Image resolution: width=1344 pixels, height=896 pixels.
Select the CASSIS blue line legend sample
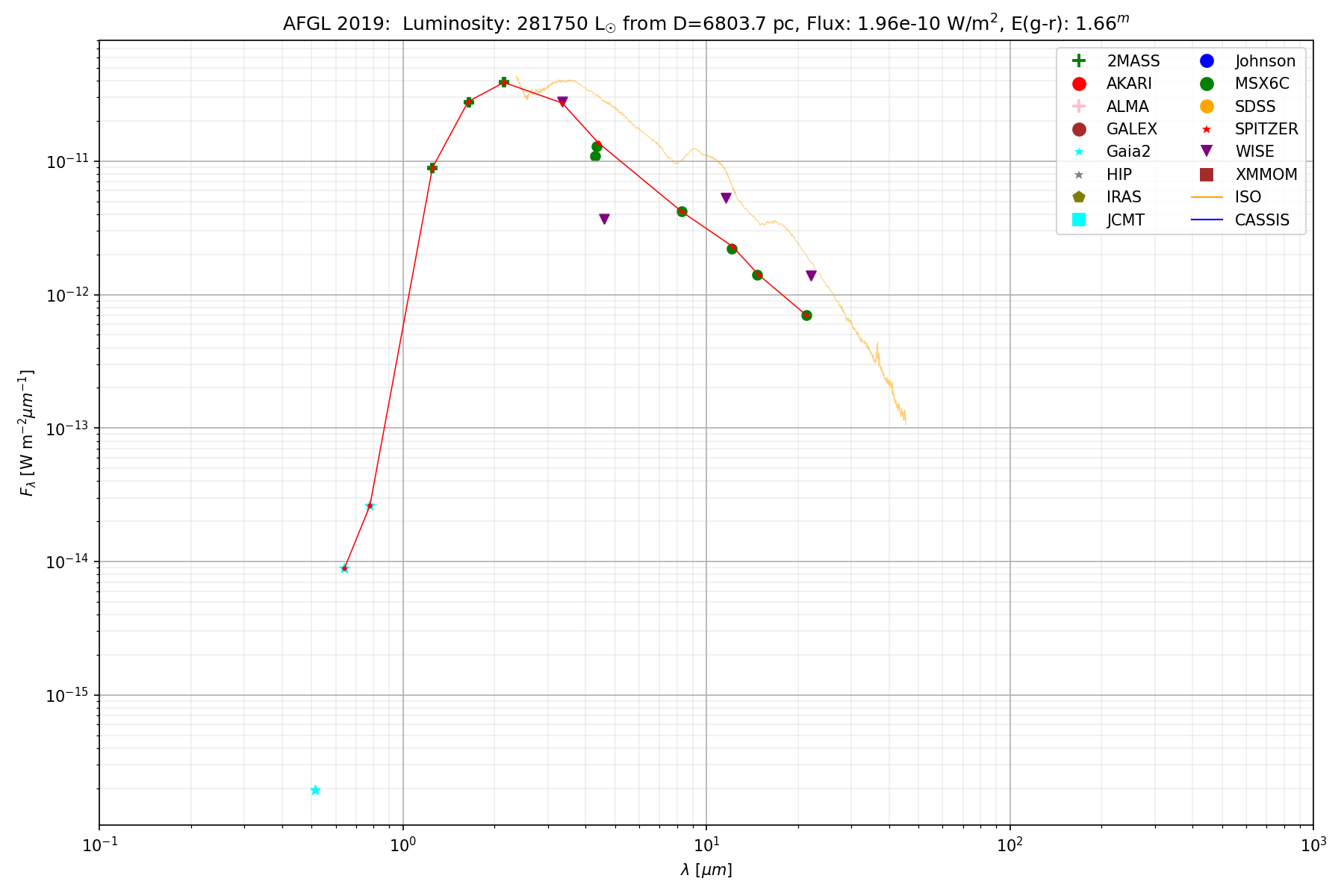[x=1206, y=220]
